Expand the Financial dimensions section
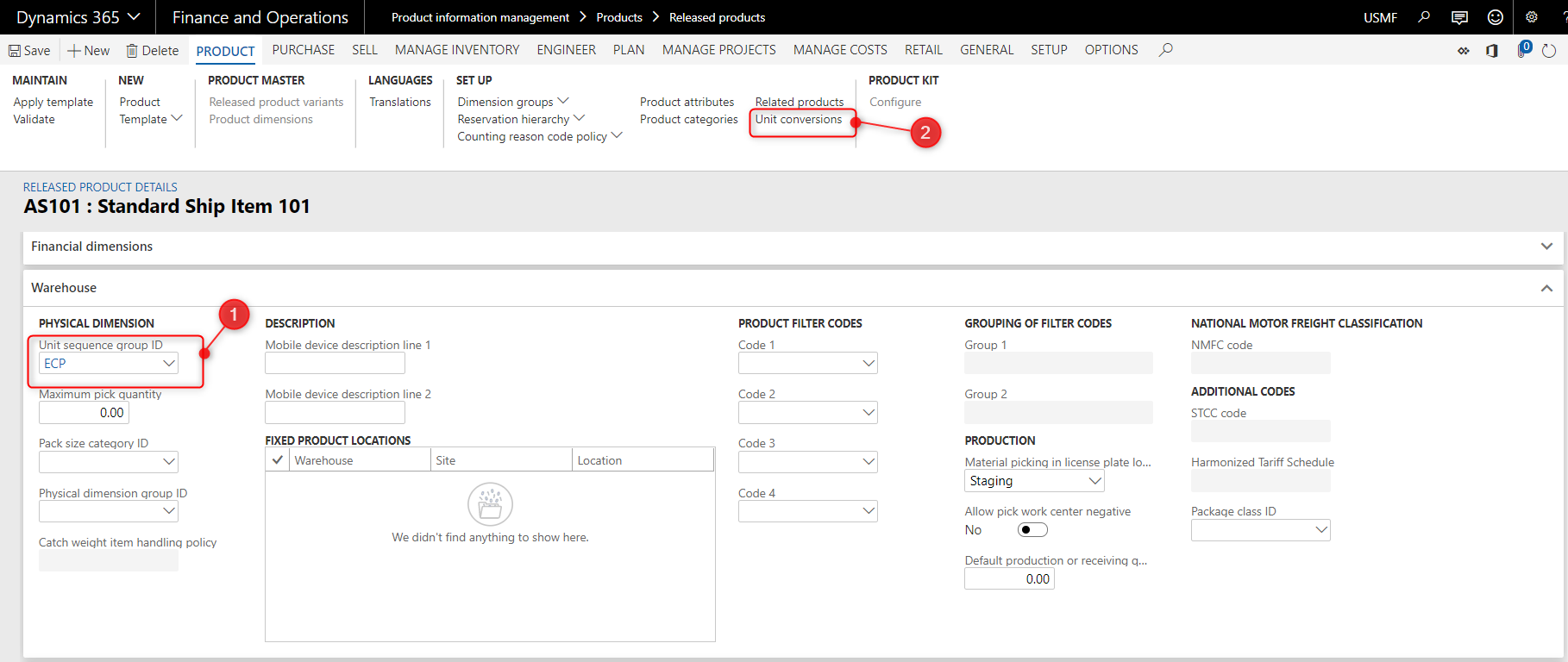The height and width of the screenshot is (662, 1568). point(1546,247)
